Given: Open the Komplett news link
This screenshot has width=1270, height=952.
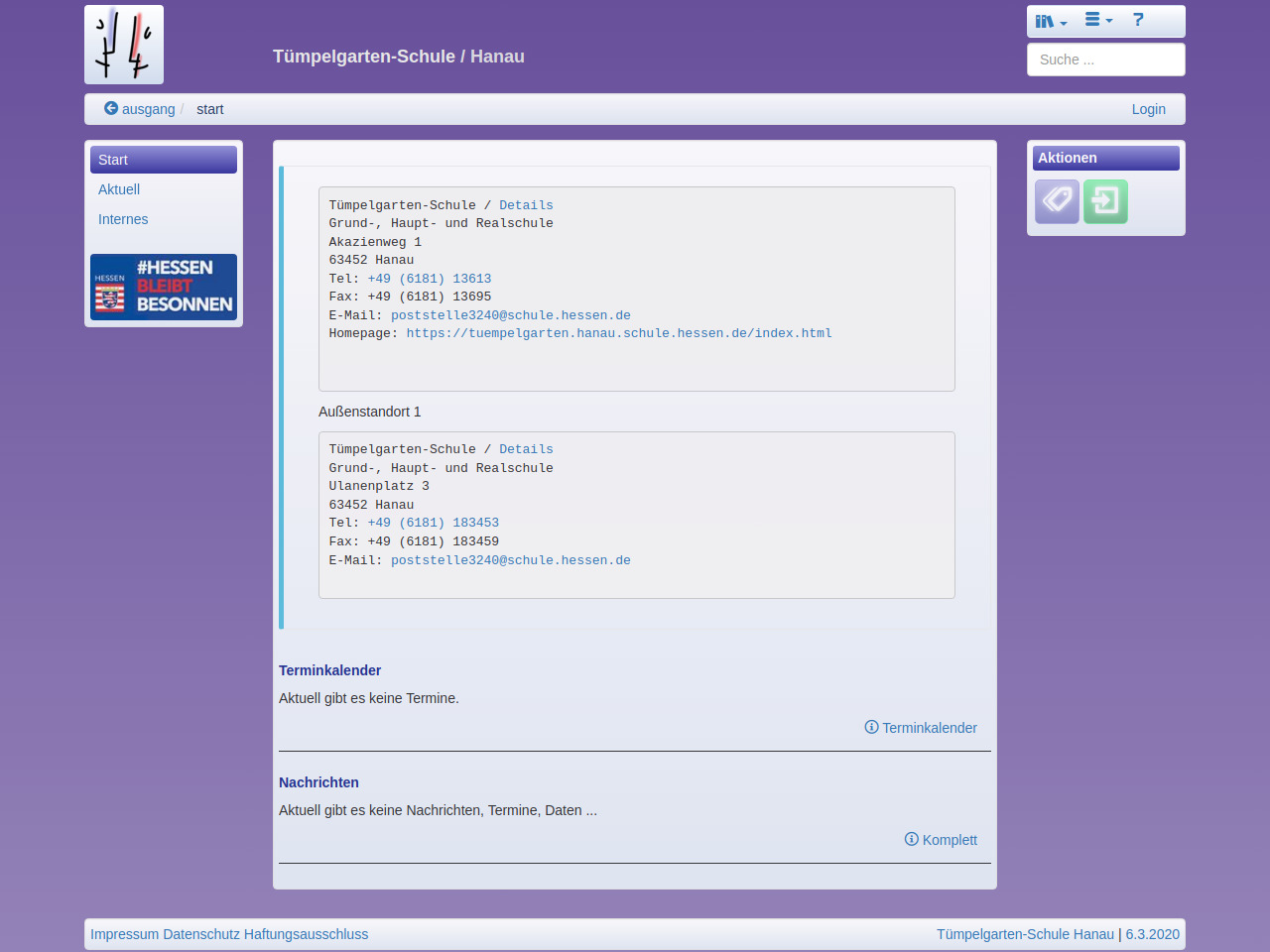Looking at the screenshot, I should [x=941, y=840].
